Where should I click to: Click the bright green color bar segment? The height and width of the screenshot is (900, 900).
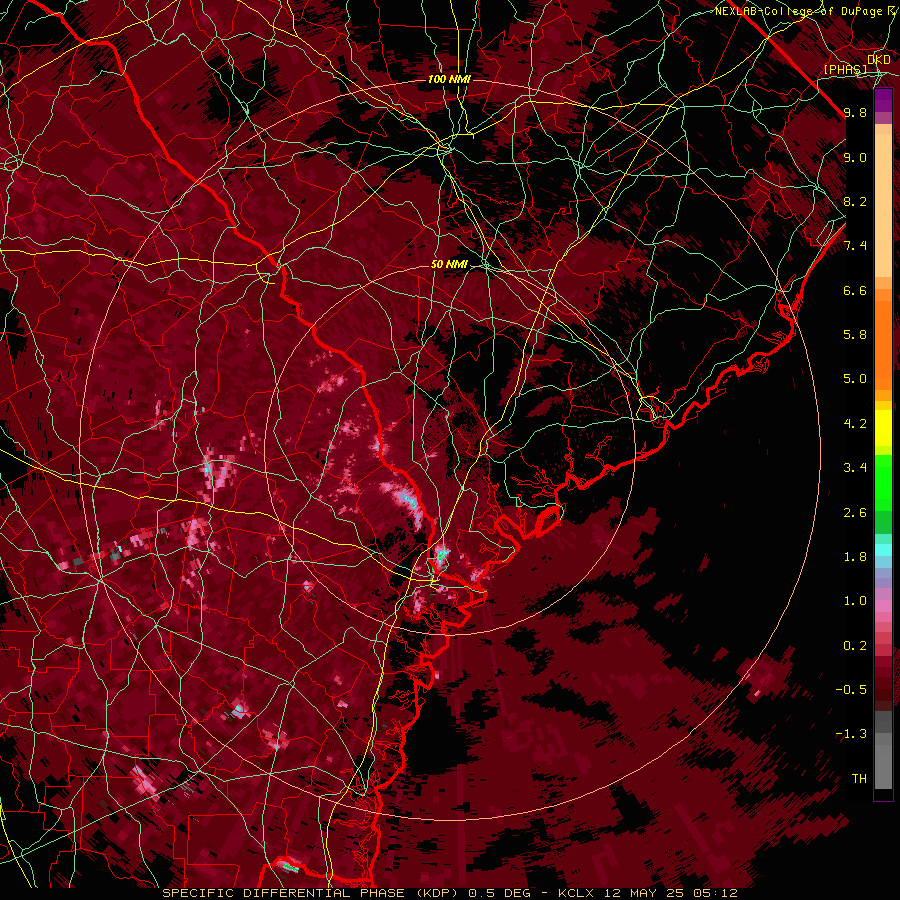pos(883,482)
